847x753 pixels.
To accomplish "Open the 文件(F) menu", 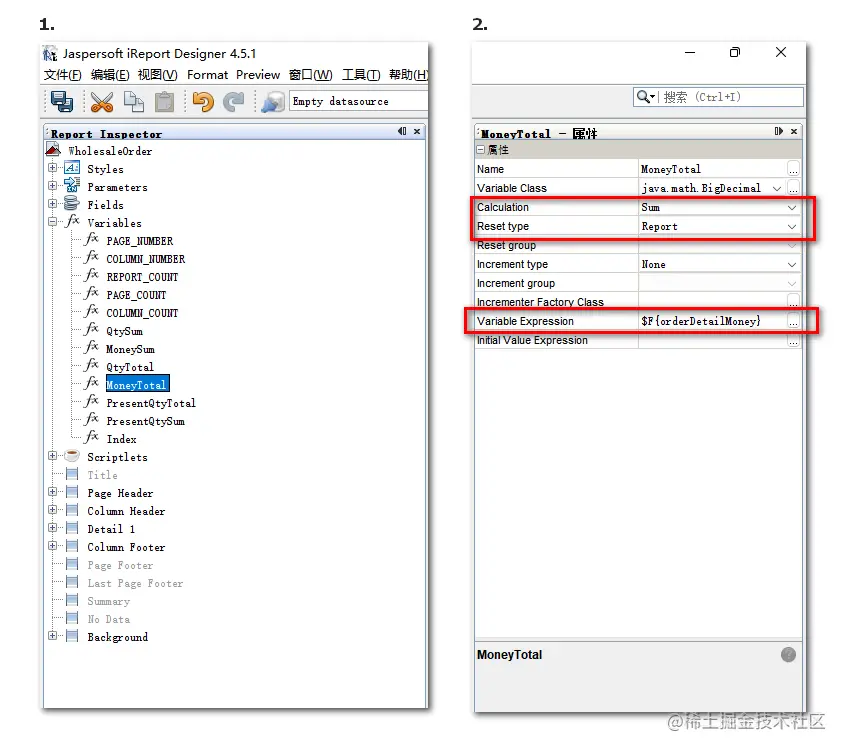I will [63, 75].
